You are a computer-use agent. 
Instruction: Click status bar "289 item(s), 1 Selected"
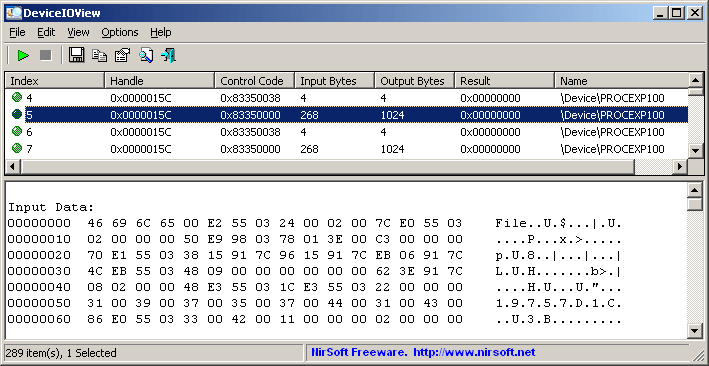point(61,353)
